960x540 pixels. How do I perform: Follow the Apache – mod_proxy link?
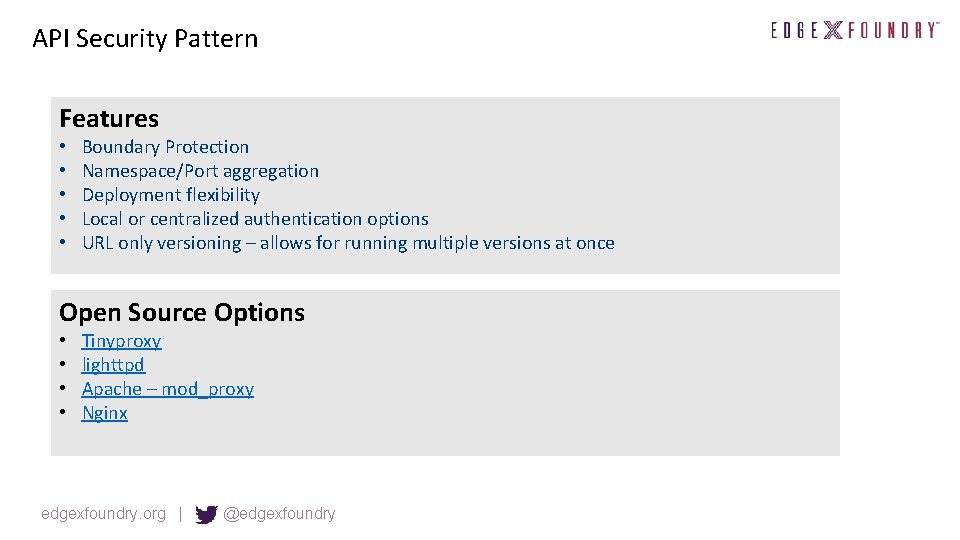click(x=167, y=389)
